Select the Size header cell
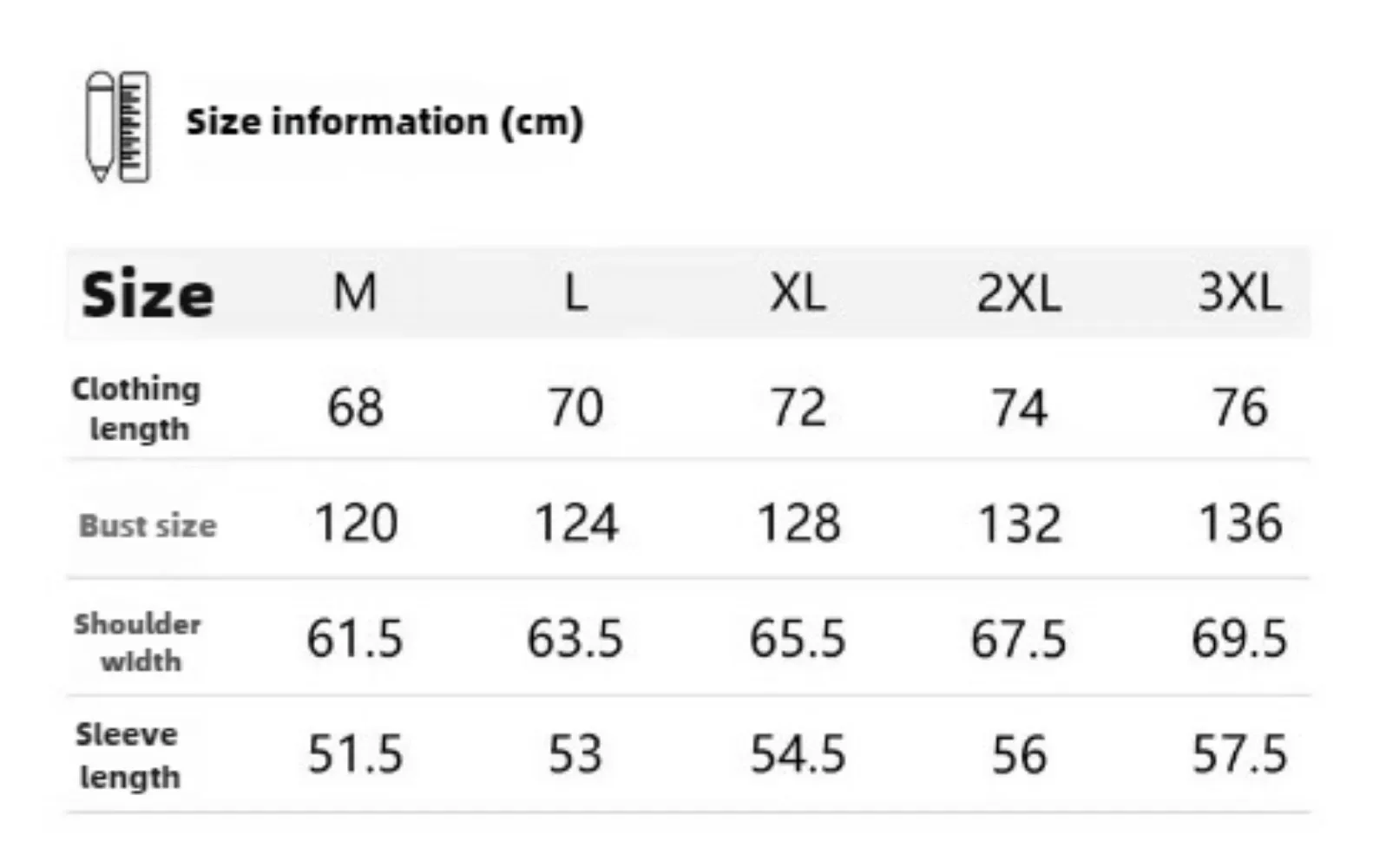1373x868 pixels. 148,294
